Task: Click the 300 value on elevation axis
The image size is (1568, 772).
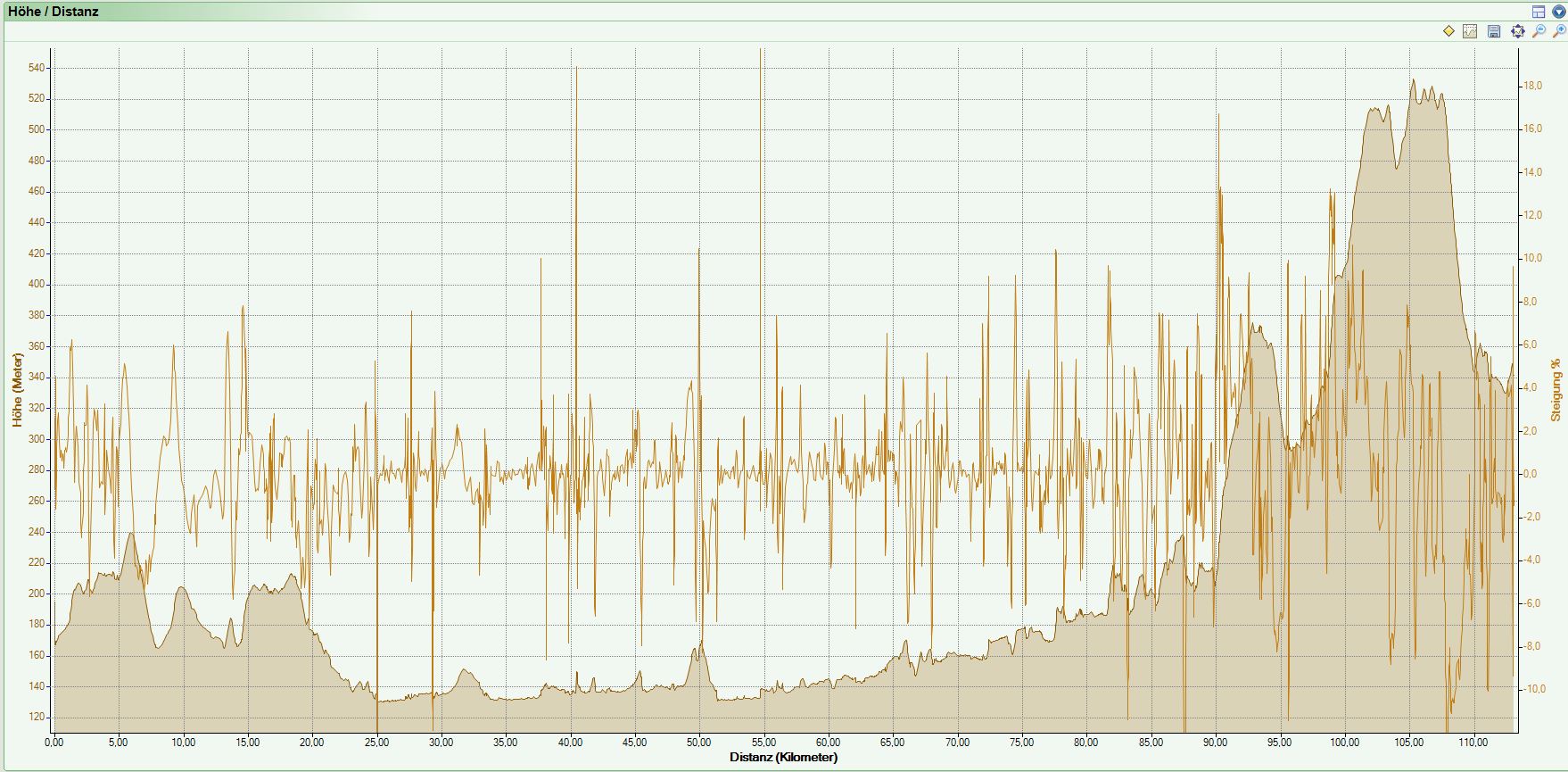Action: [37, 439]
